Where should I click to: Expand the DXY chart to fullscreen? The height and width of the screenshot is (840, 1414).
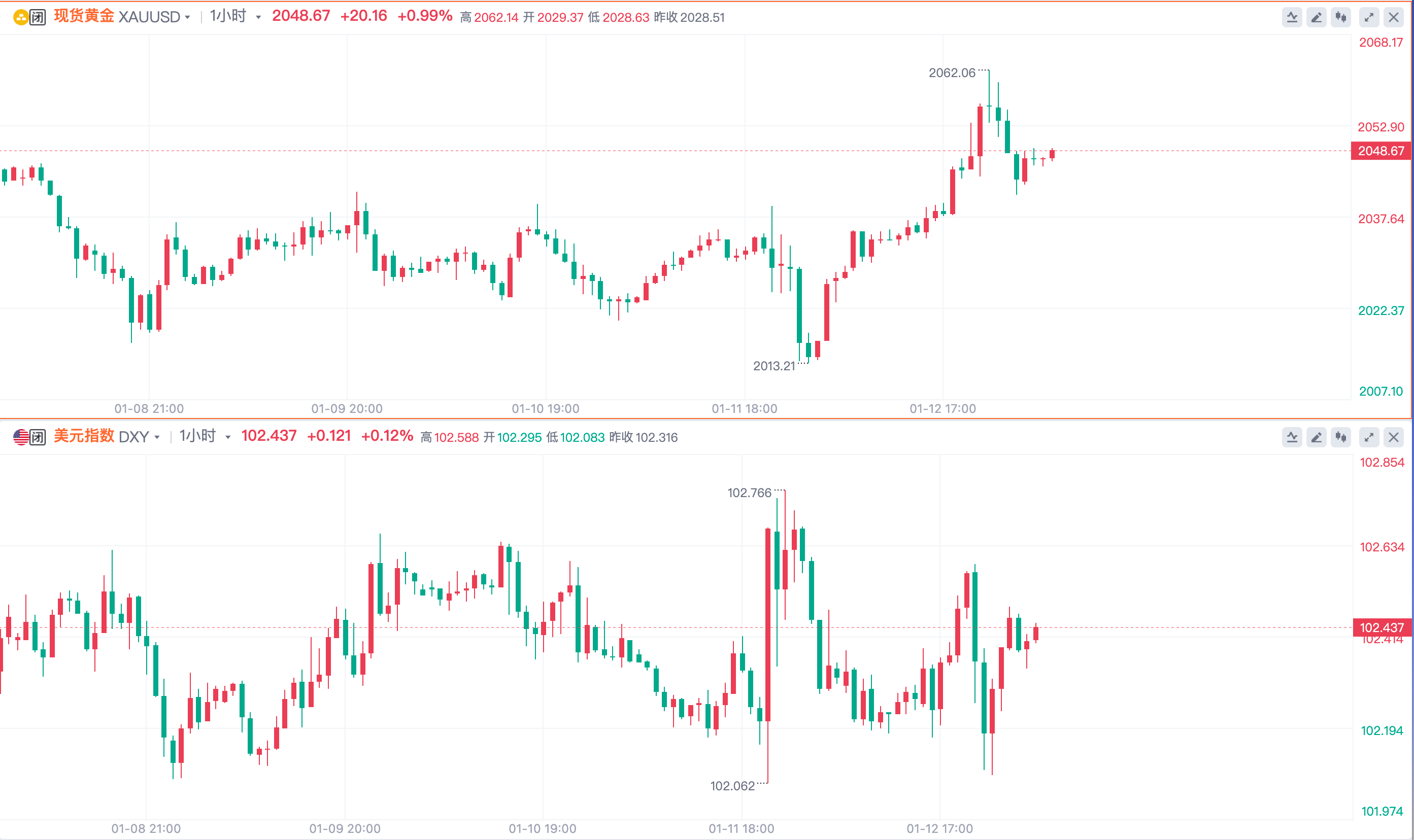coord(1369,437)
